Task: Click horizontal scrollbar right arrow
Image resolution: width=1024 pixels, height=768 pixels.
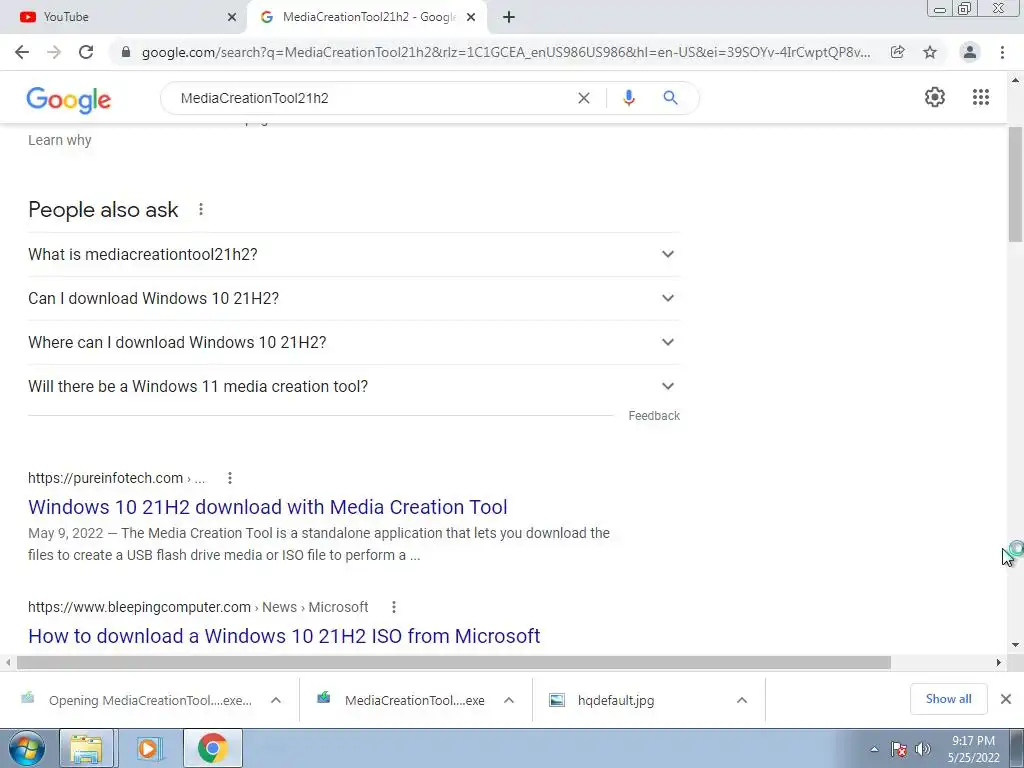Action: coord(999,662)
